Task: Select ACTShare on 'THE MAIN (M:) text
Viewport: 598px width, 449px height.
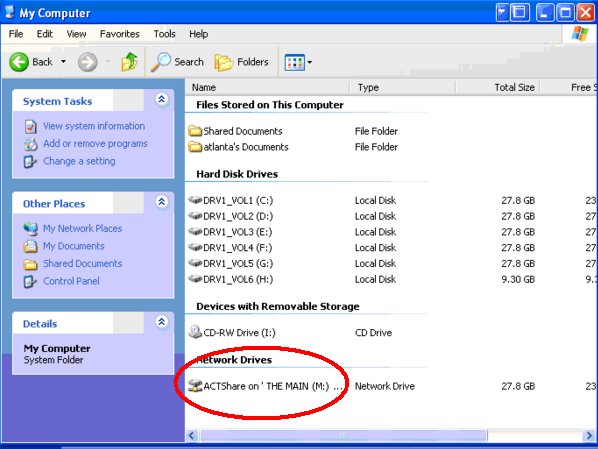Action: click(266, 386)
